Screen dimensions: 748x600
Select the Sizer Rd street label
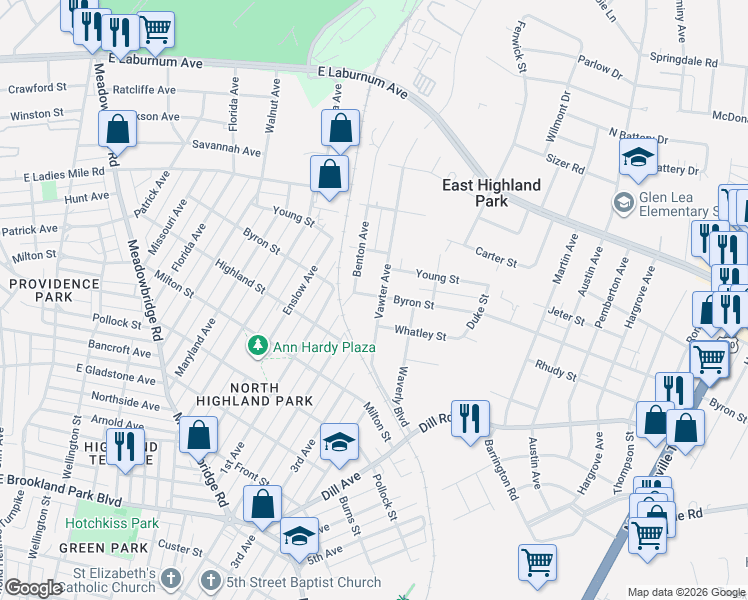pyautogui.click(x=565, y=164)
